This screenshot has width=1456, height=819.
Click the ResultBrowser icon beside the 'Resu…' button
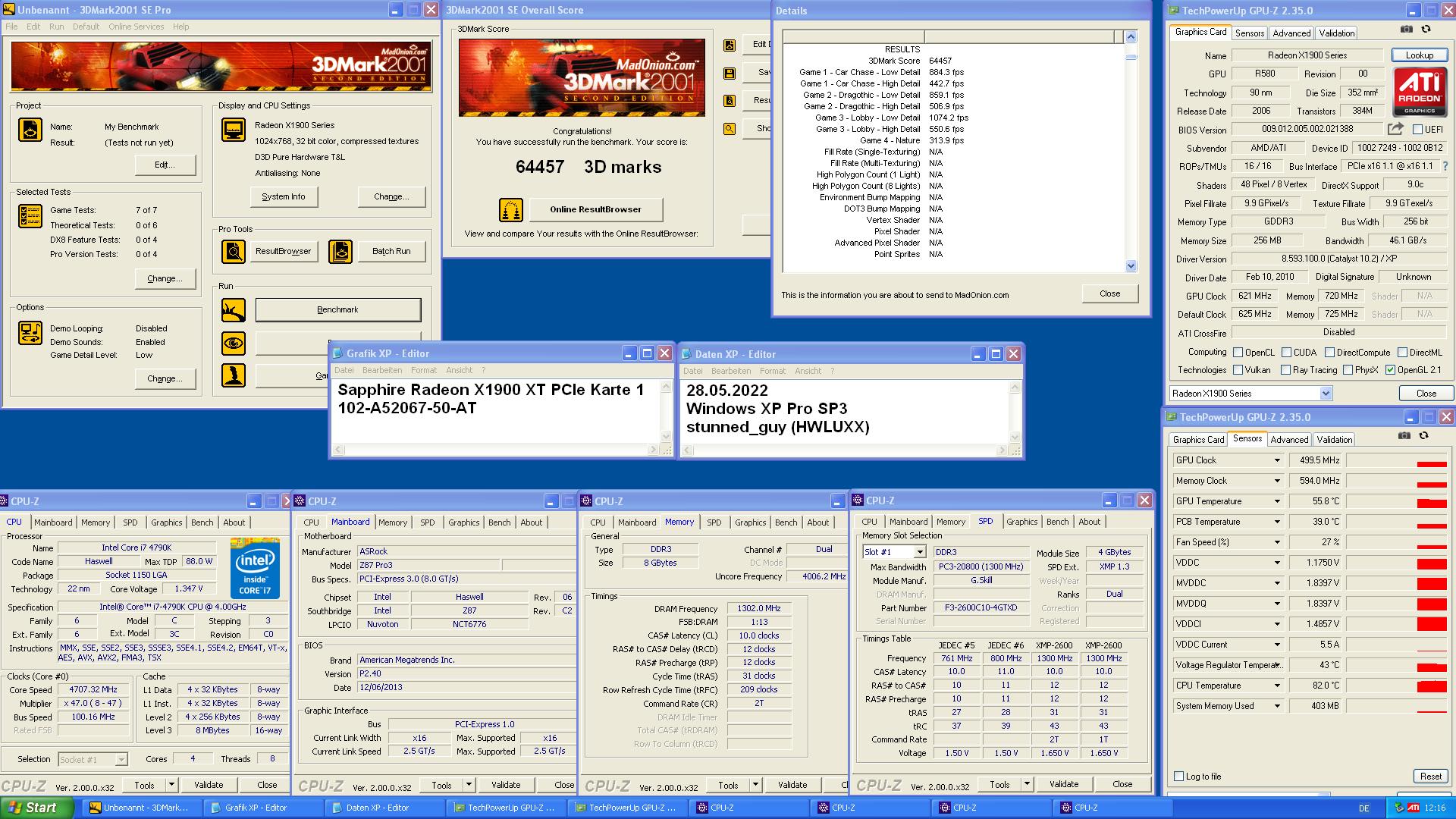point(730,101)
